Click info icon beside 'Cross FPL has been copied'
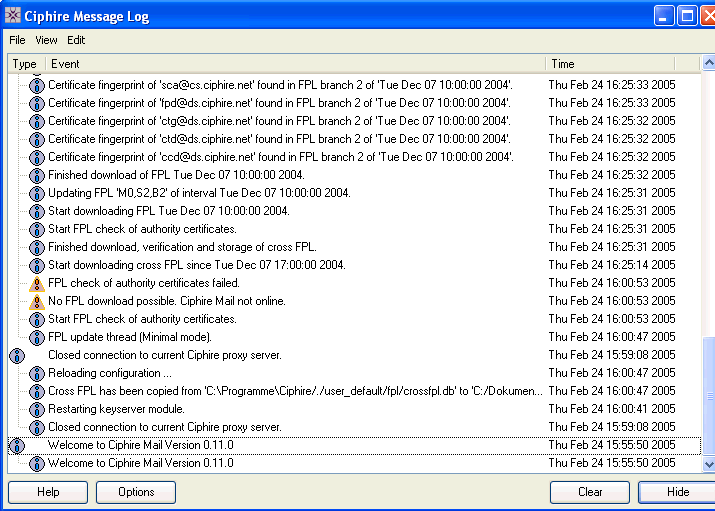 (x=36, y=392)
